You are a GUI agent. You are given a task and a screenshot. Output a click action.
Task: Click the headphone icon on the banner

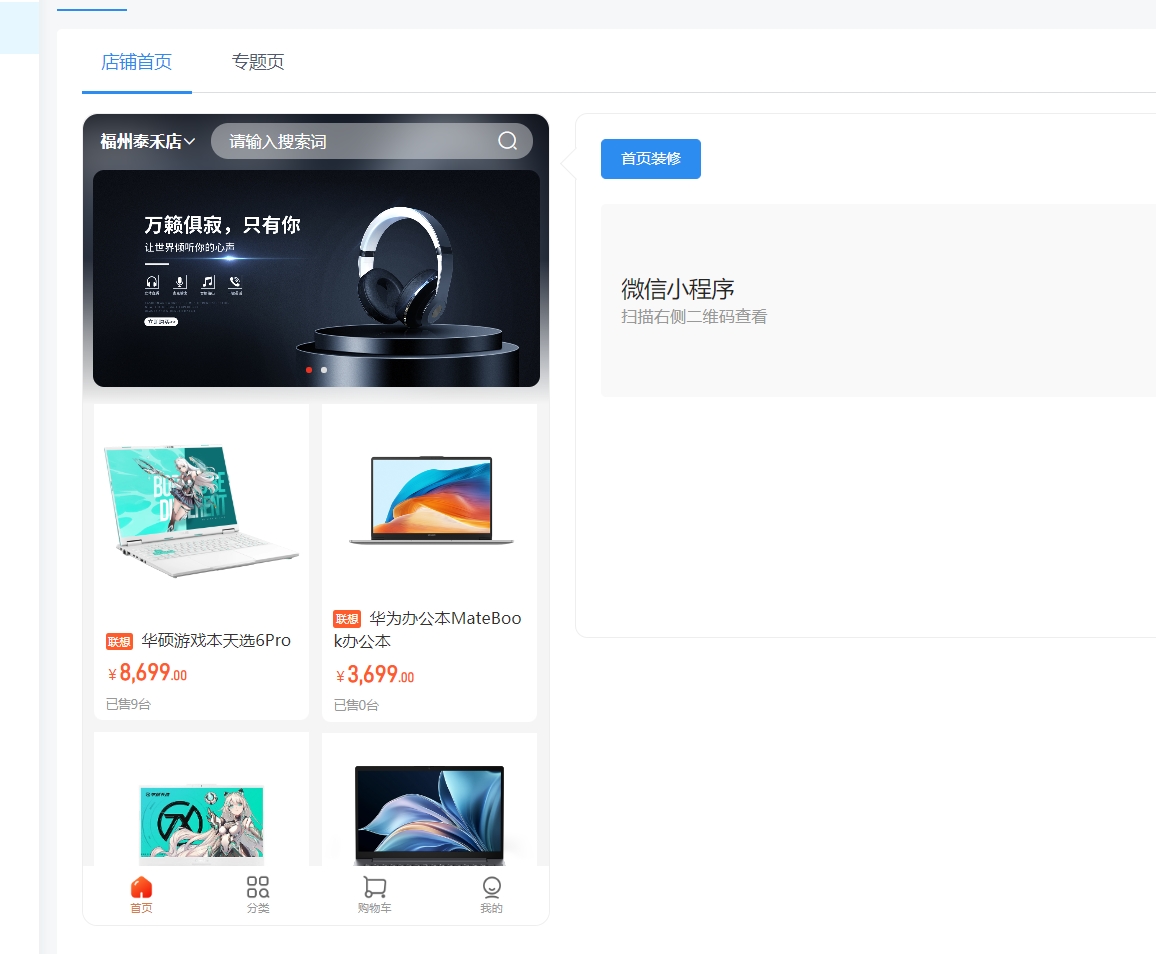tap(152, 283)
